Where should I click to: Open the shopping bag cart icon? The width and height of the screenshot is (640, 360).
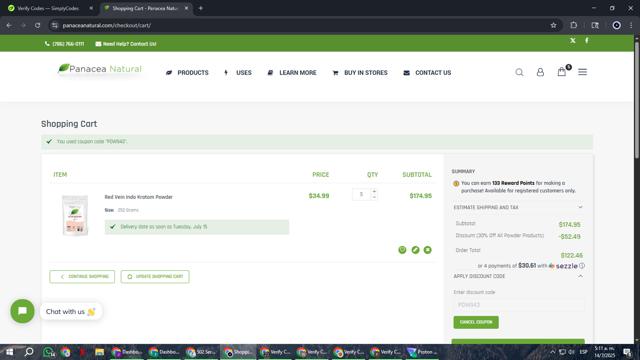click(x=562, y=72)
